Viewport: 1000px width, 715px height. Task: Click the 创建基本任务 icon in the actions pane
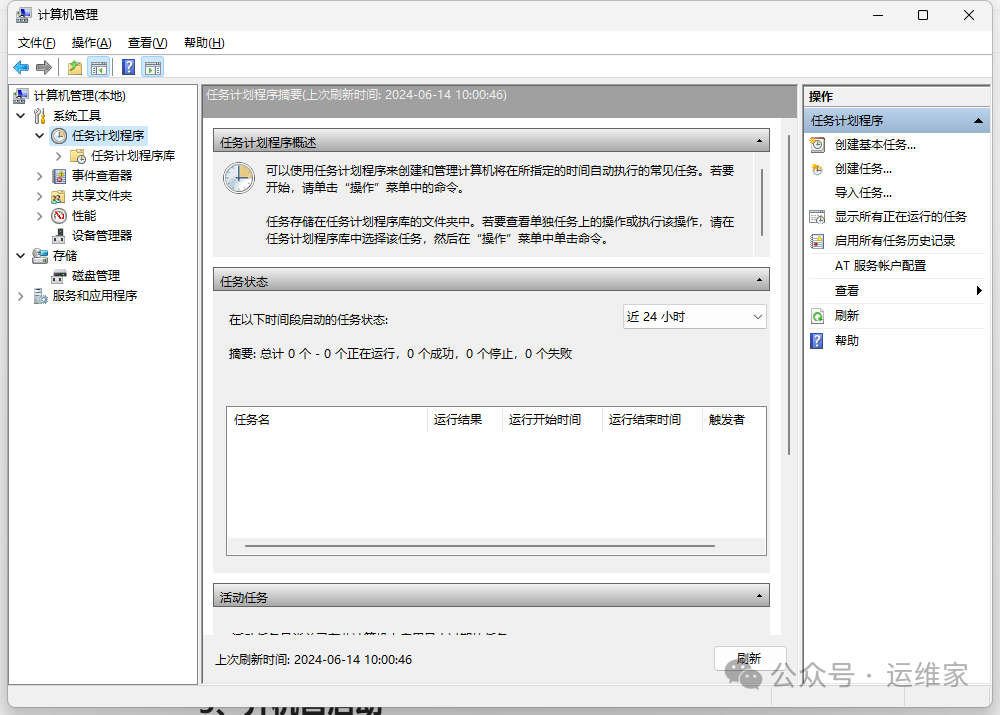tap(817, 145)
